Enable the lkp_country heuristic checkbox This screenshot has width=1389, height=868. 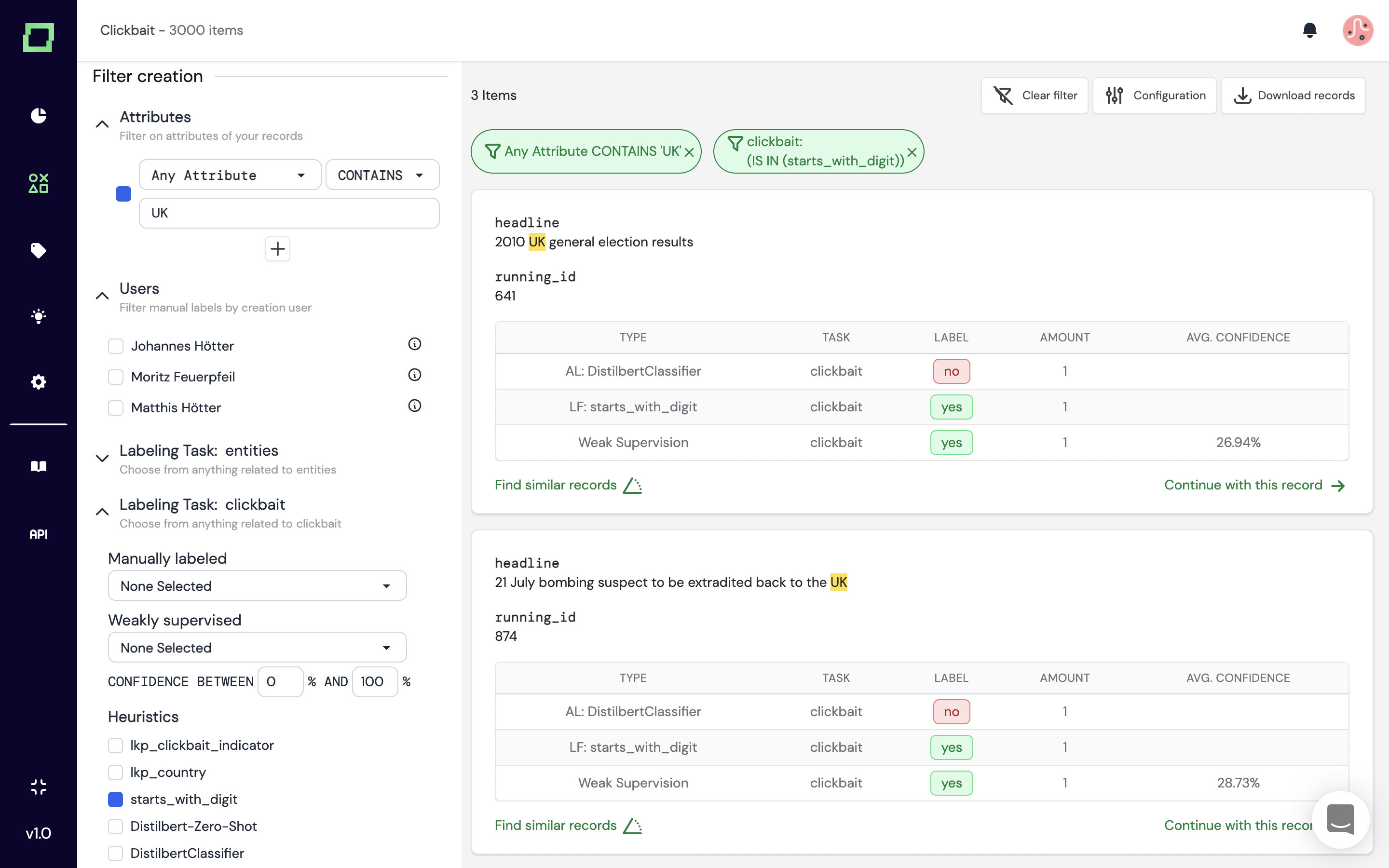pyautogui.click(x=116, y=772)
